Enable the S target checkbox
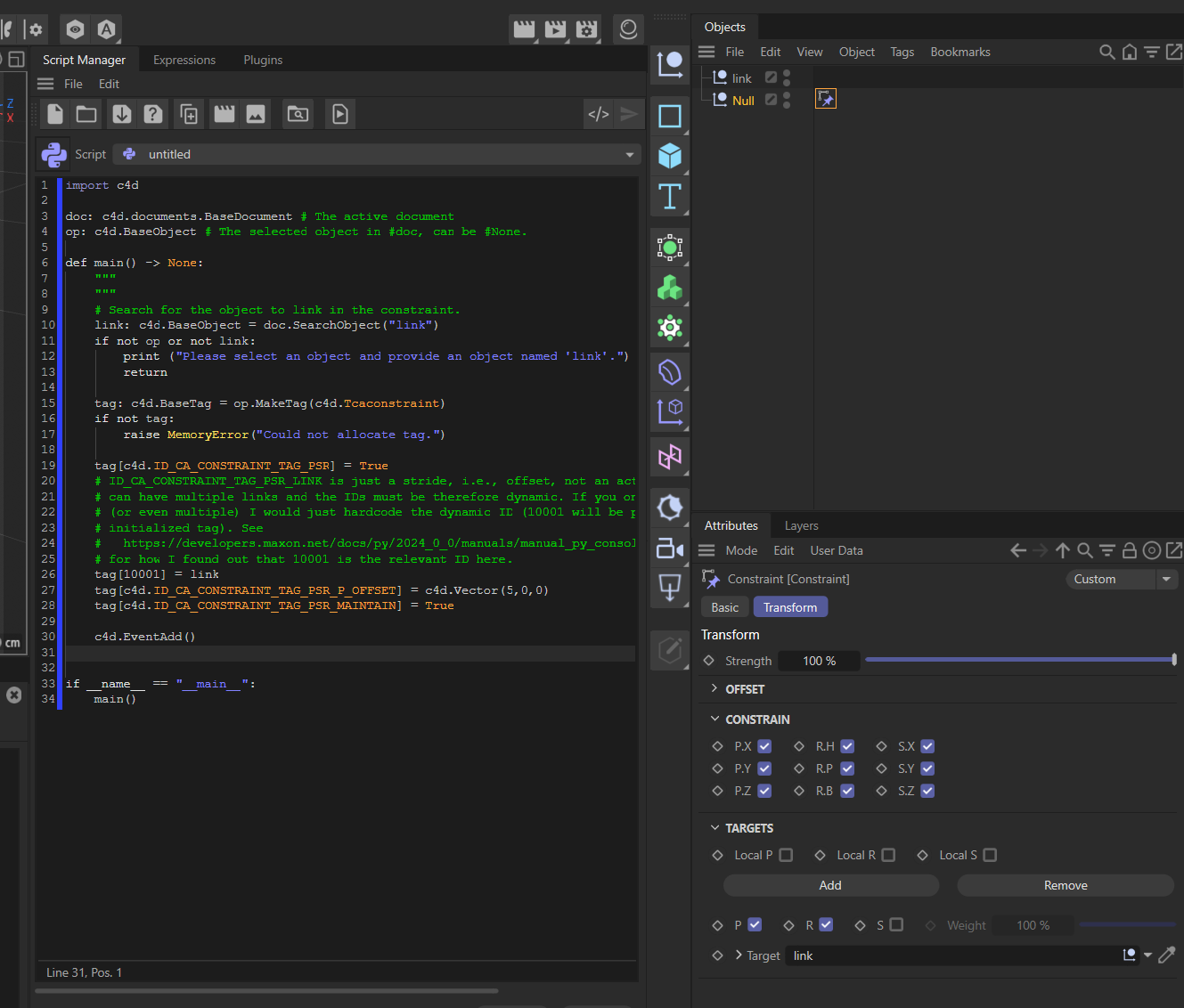1184x1008 pixels. pos(896,924)
